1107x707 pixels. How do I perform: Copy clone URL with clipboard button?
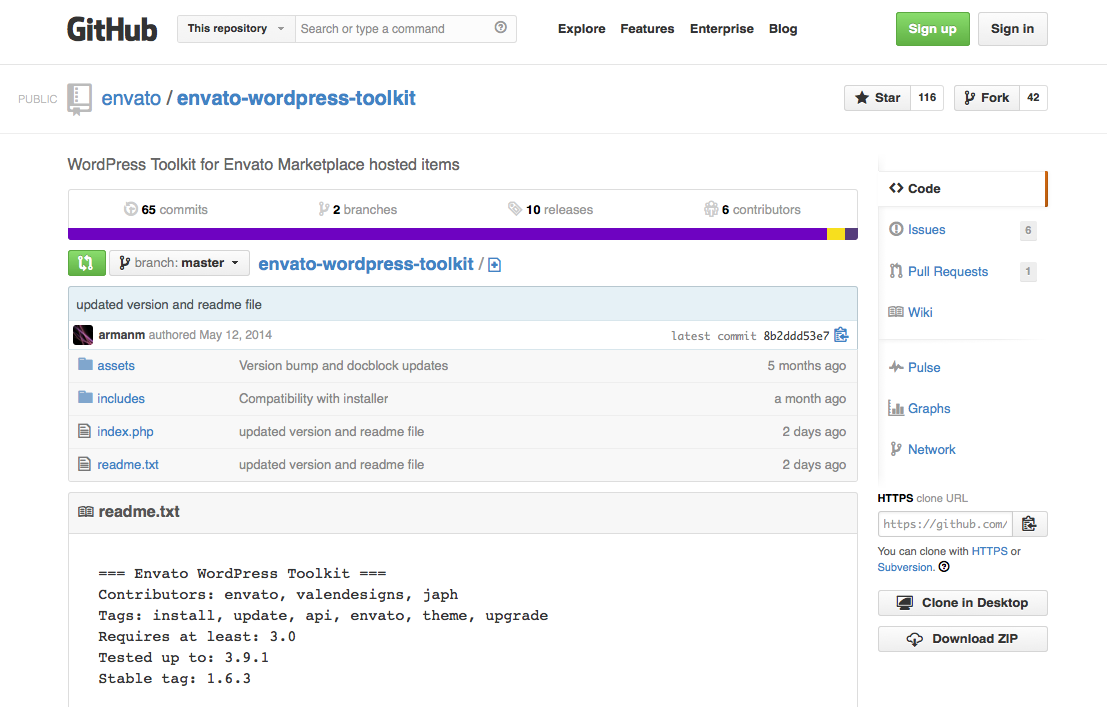point(1029,524)
